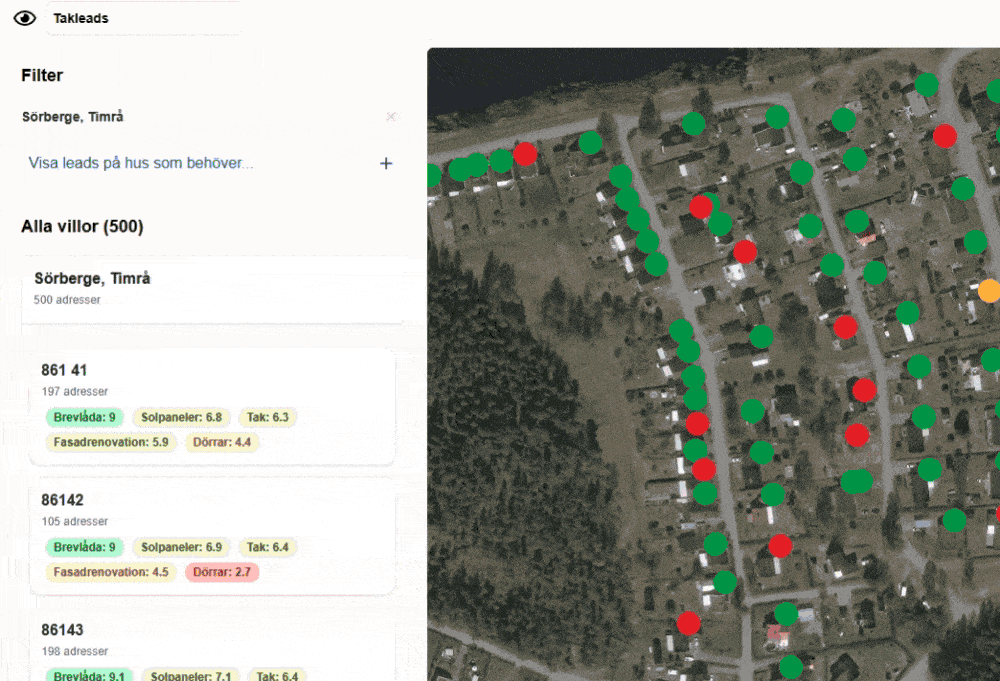Click the Takleads app name

pyautogui.click(x=81, y=18)
